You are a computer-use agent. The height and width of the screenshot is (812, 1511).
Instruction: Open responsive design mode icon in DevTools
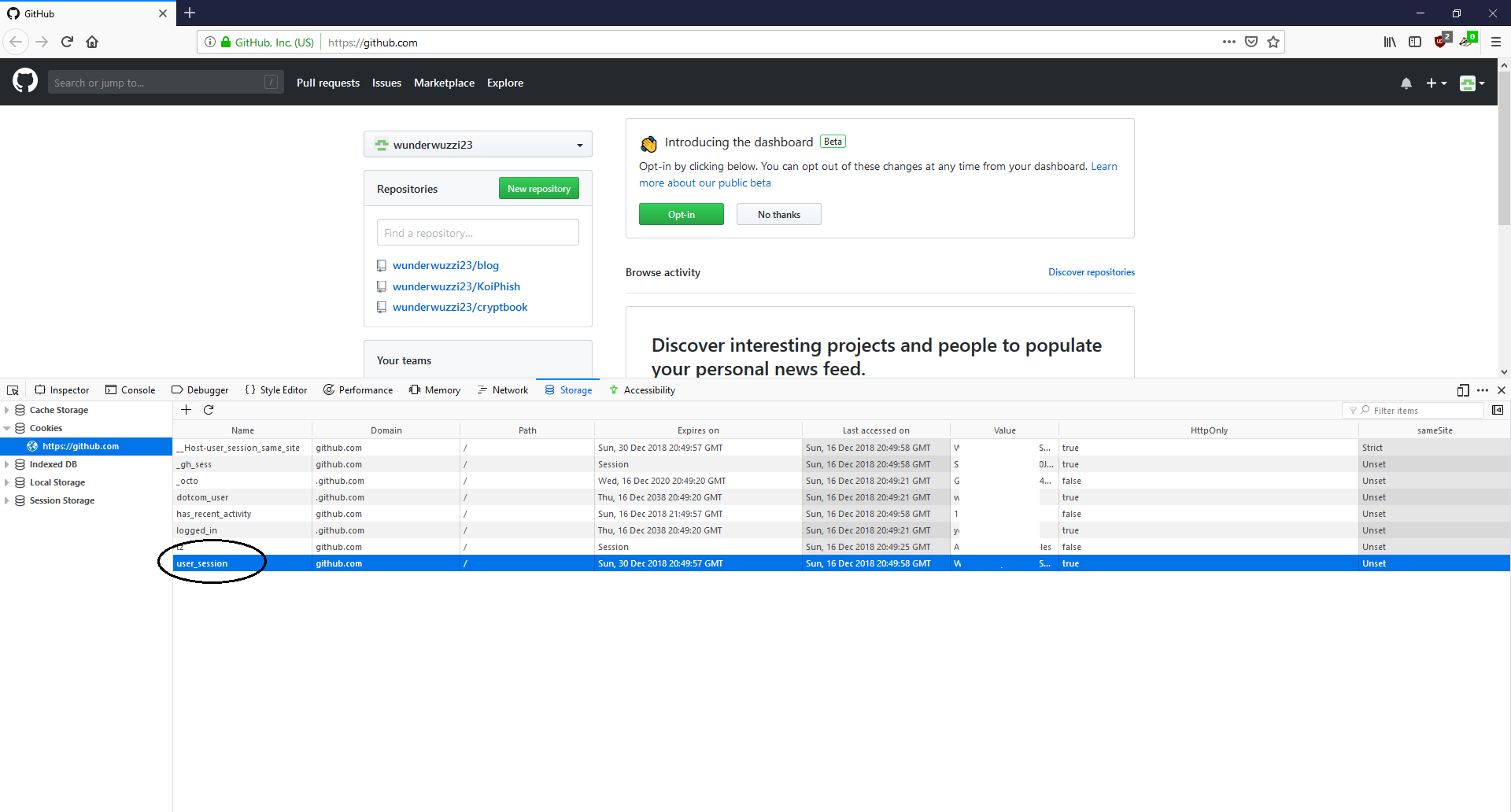click(x=1463, y=390)
